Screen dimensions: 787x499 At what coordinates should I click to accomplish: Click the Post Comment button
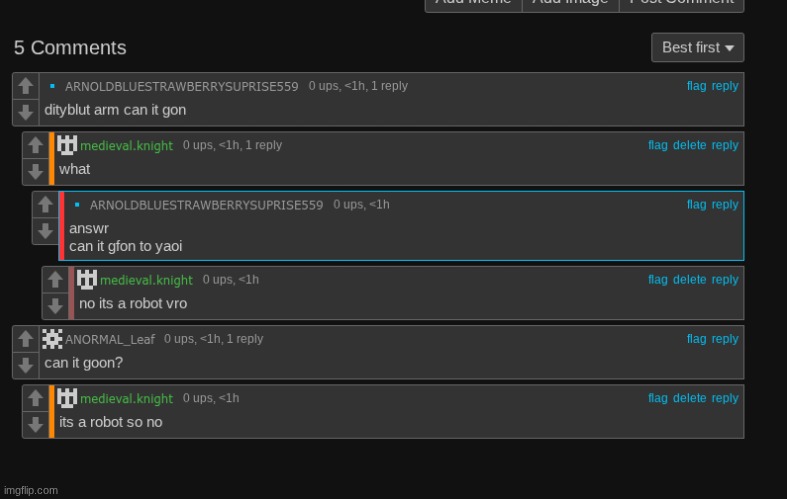point(681,1)
